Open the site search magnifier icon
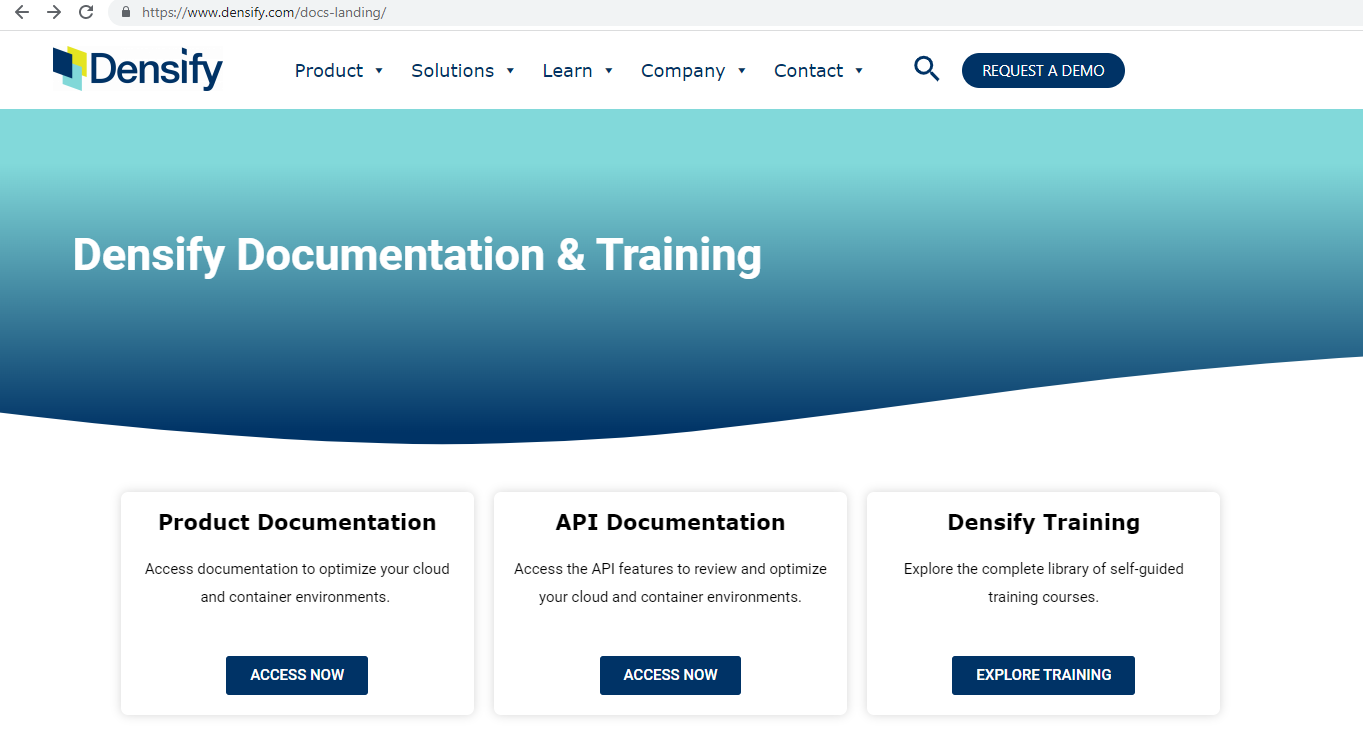Screen dimensions: 1363x744 (x=926, y=69)
